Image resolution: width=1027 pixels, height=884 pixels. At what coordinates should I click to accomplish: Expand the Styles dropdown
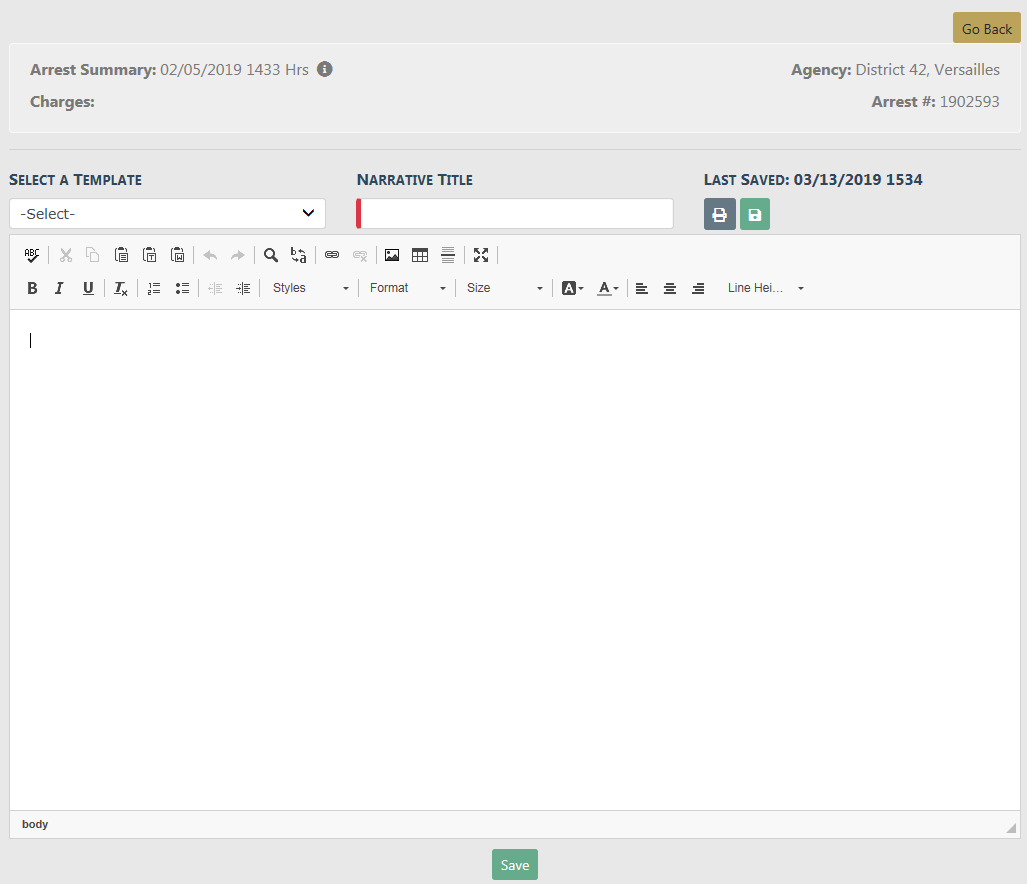point(310,288)
